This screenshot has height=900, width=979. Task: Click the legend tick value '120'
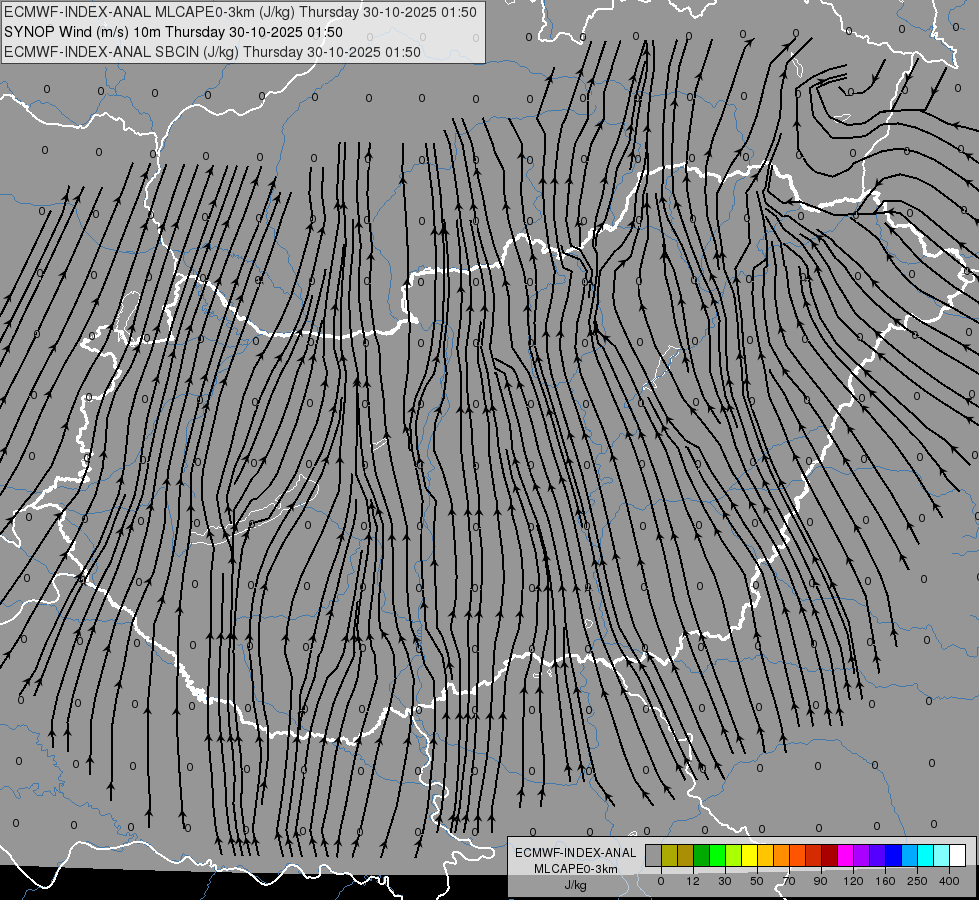tap(853, 881)
